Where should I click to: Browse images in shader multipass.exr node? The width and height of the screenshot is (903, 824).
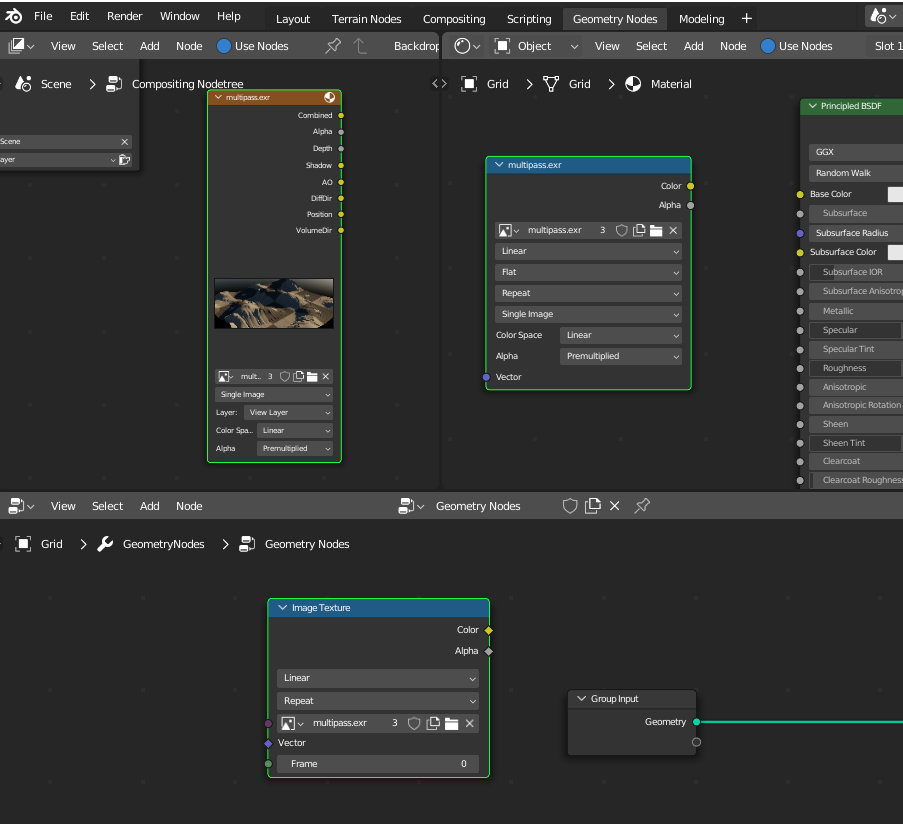click(509, 230)
